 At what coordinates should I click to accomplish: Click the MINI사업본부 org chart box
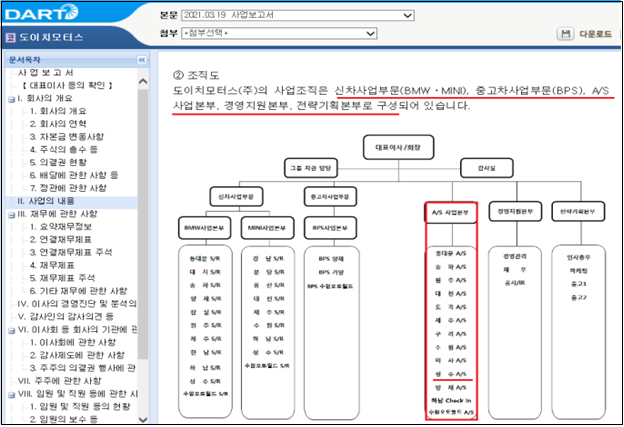pyautogui.click(x=267, y=228)
